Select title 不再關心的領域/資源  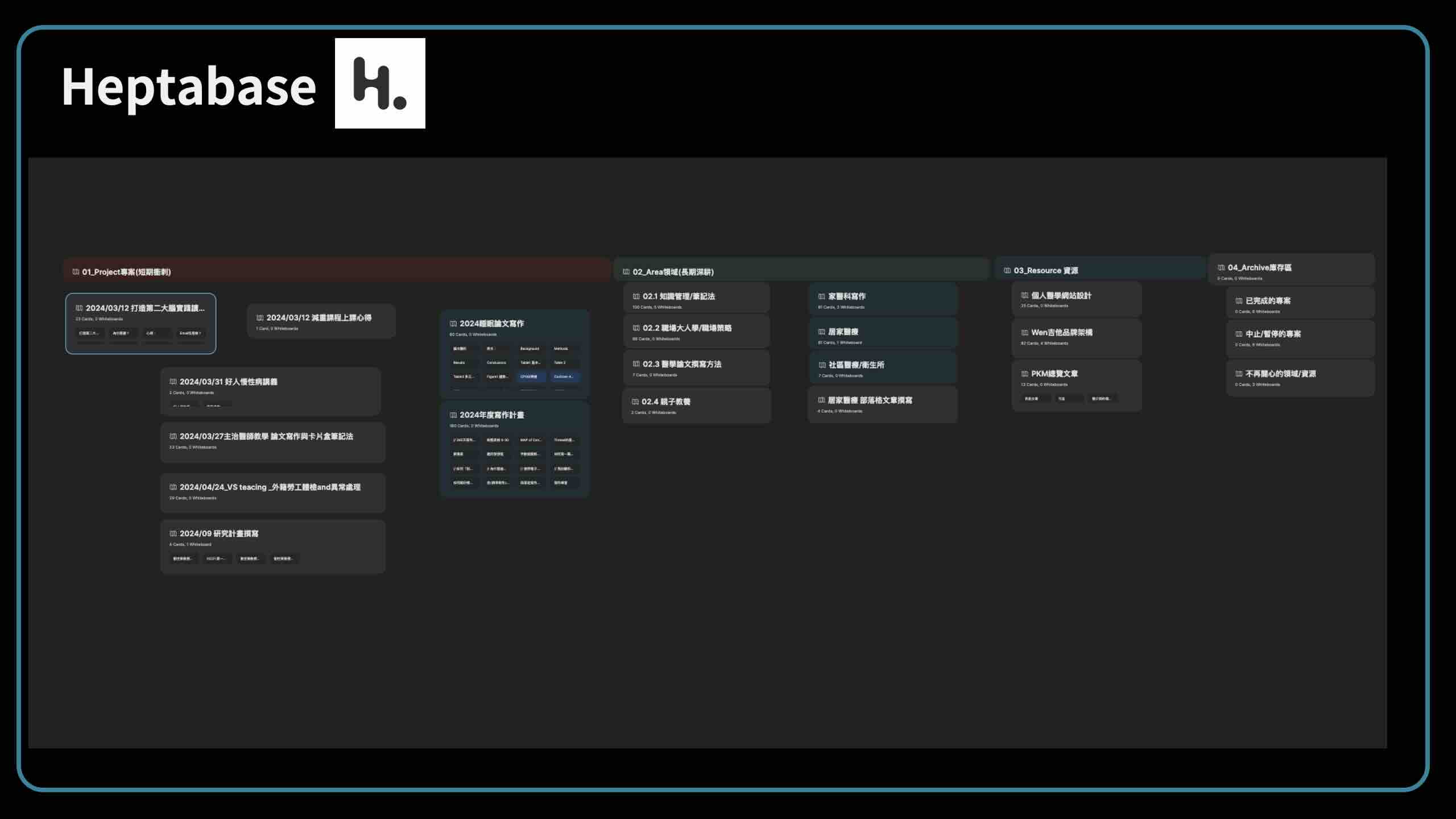[x=1280, y=374]
